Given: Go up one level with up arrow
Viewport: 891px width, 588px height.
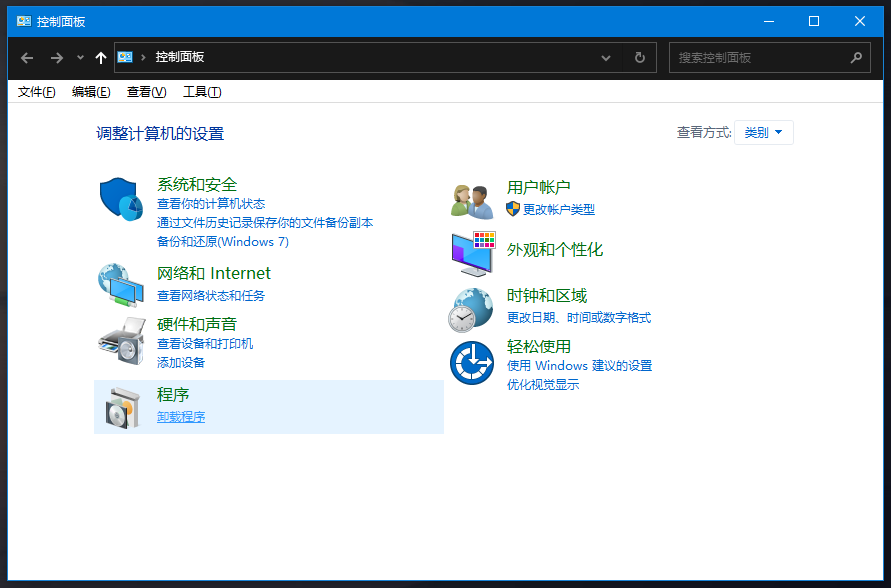Looking at the screenshot, I should [x=101, y=57].
